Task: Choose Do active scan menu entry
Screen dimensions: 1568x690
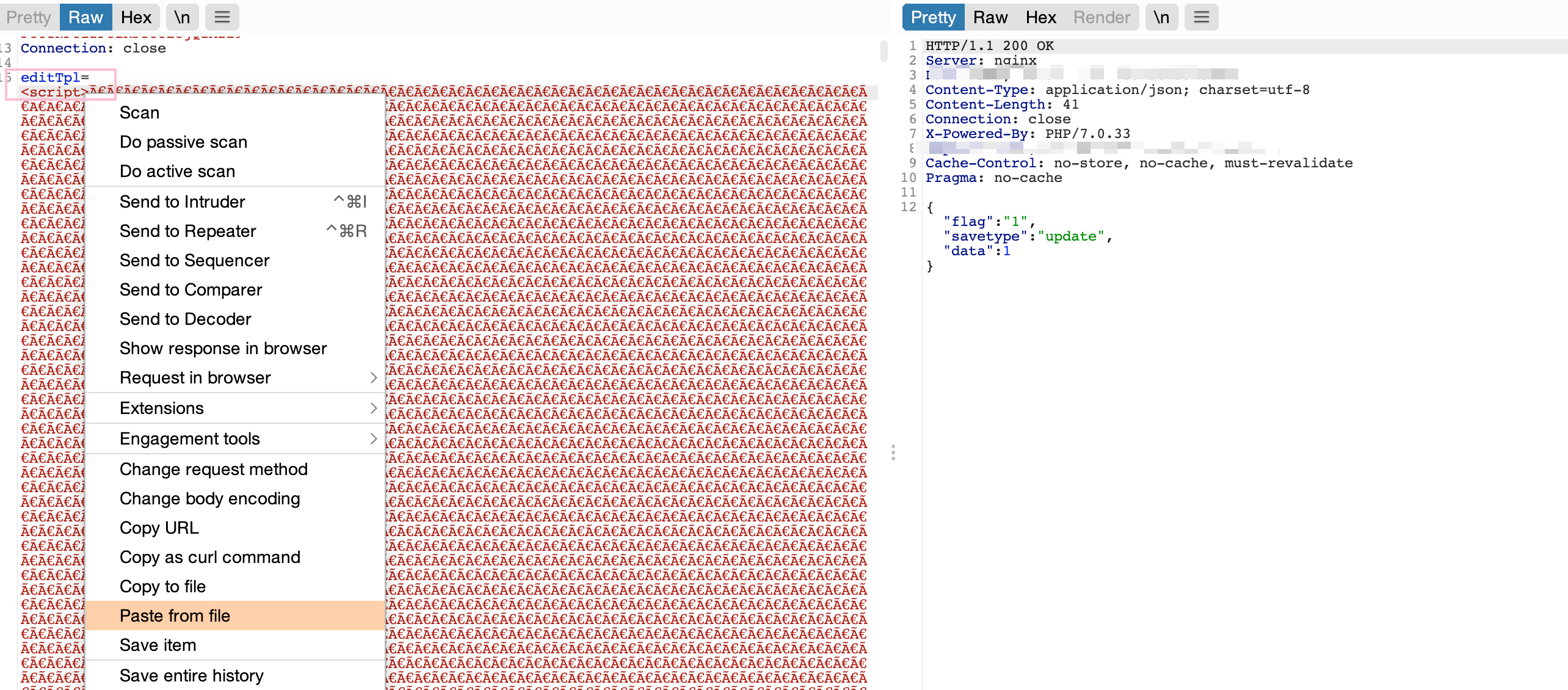Action: pyautogui.click(x=235, y=171)
